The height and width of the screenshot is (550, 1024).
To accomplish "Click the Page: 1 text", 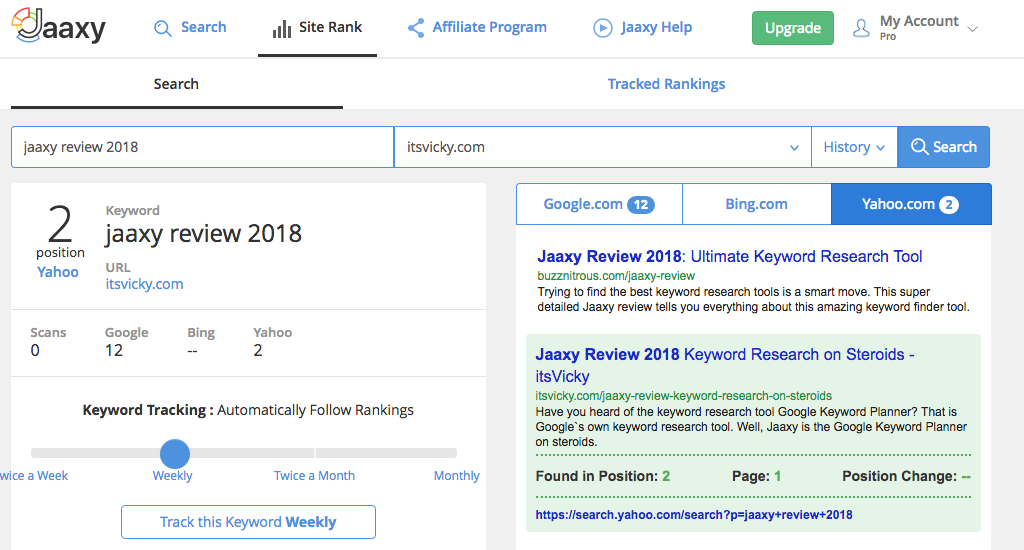I will [756, 476].
